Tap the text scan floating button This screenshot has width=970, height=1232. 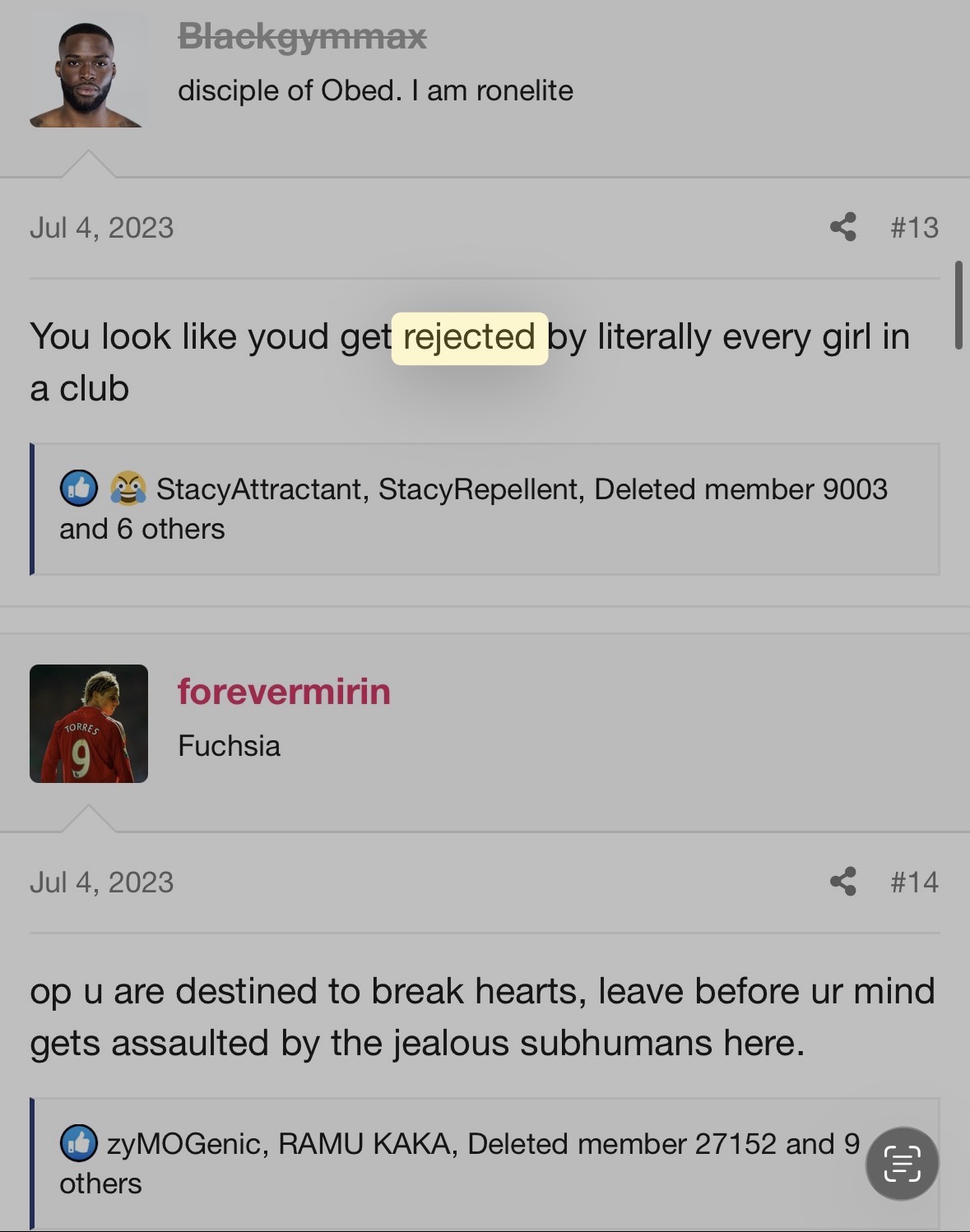[x=902, y=1164]
